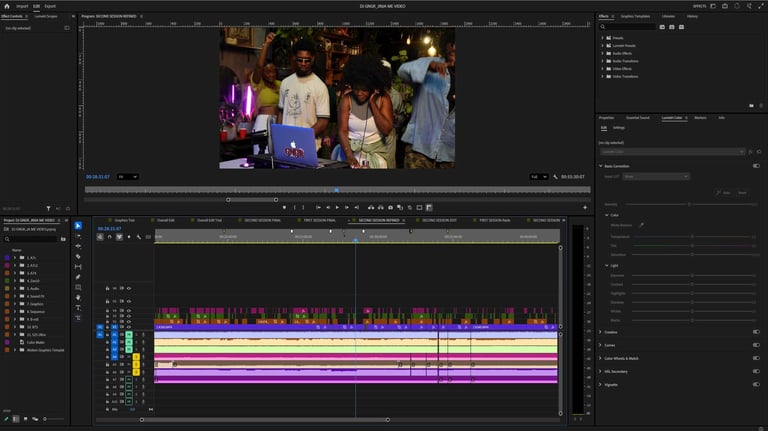Viewport: 768px width, 431px height.
Task: Select the Type tool
Action: click(78, 307)
